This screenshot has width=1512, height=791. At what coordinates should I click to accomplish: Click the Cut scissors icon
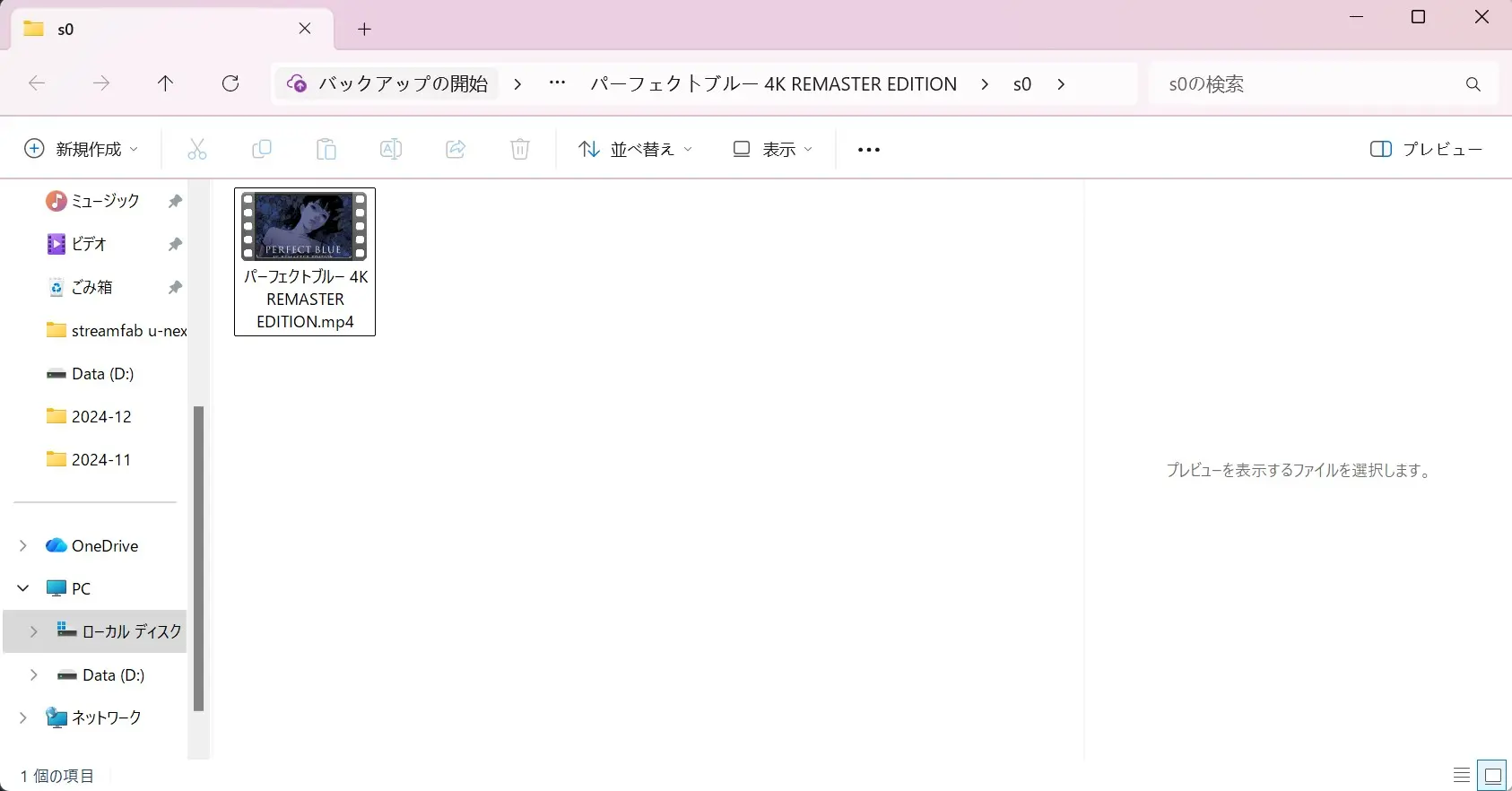[x=197, y=150]
